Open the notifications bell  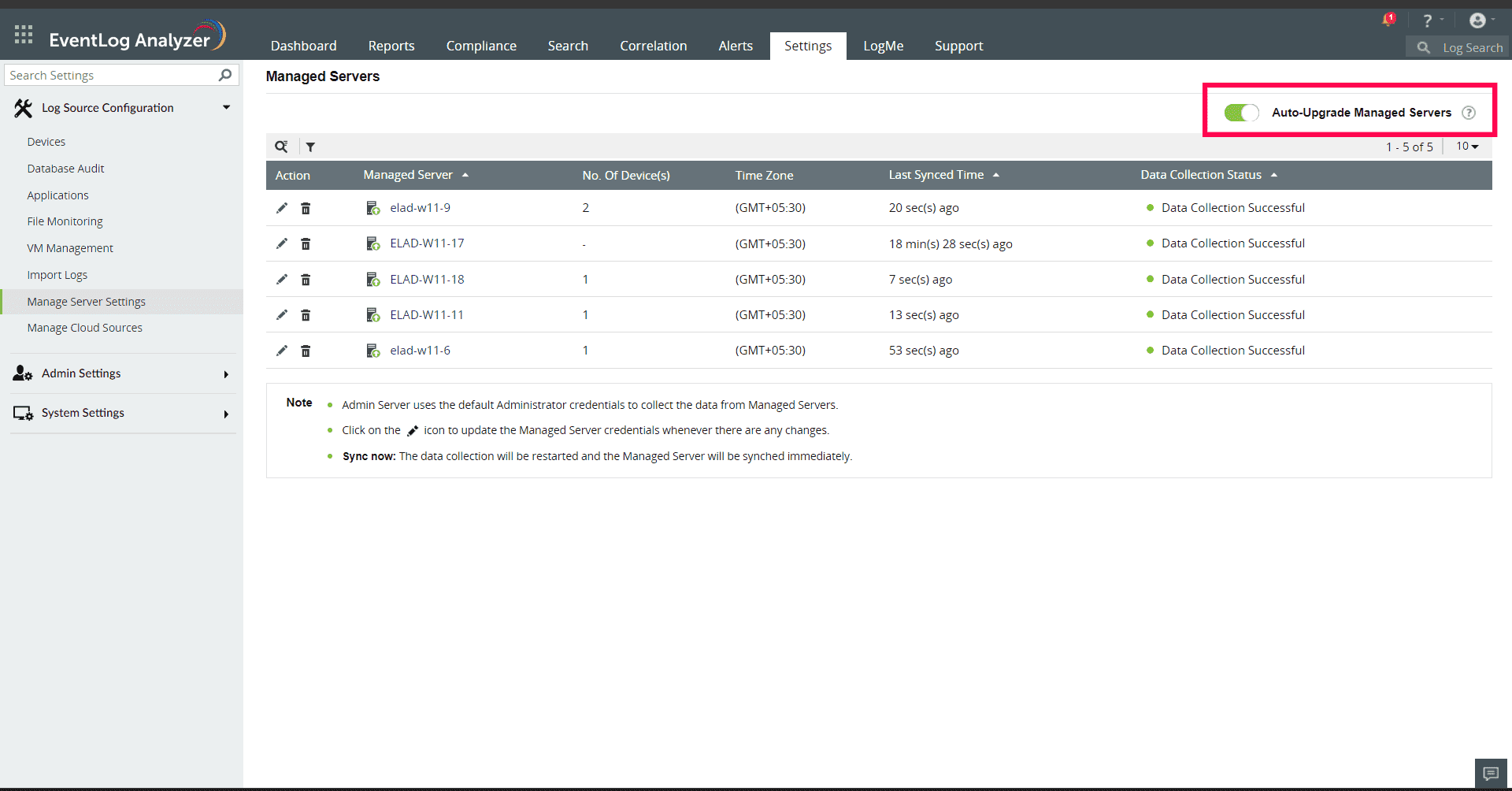click(x=1388, y=20)
